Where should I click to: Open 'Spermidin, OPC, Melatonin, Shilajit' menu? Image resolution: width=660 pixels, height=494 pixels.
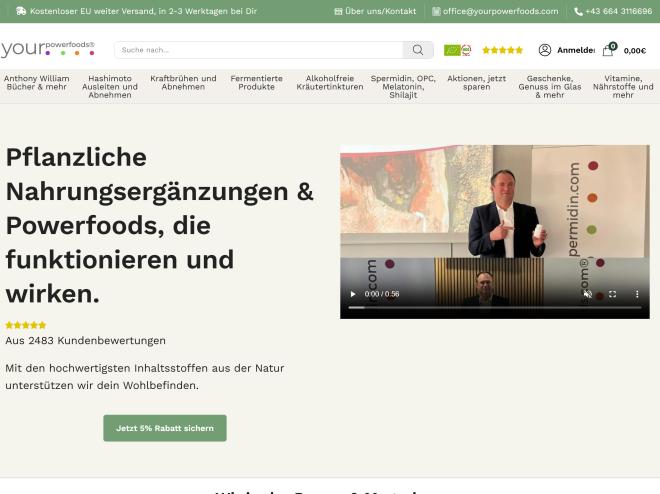point(403,87)
